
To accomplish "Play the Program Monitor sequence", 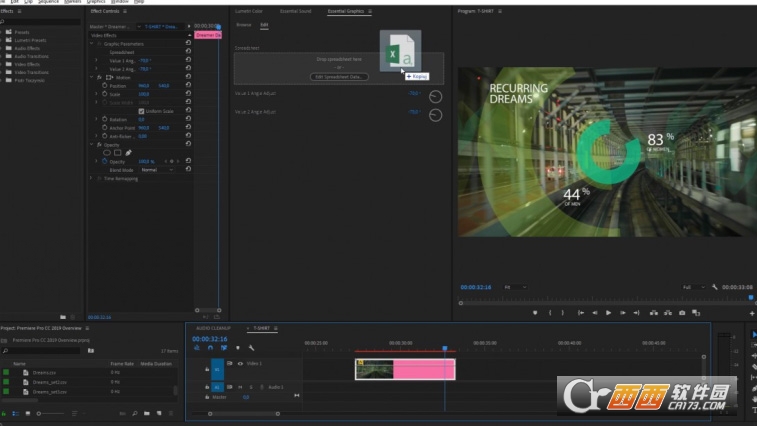I will coord(608,313).
